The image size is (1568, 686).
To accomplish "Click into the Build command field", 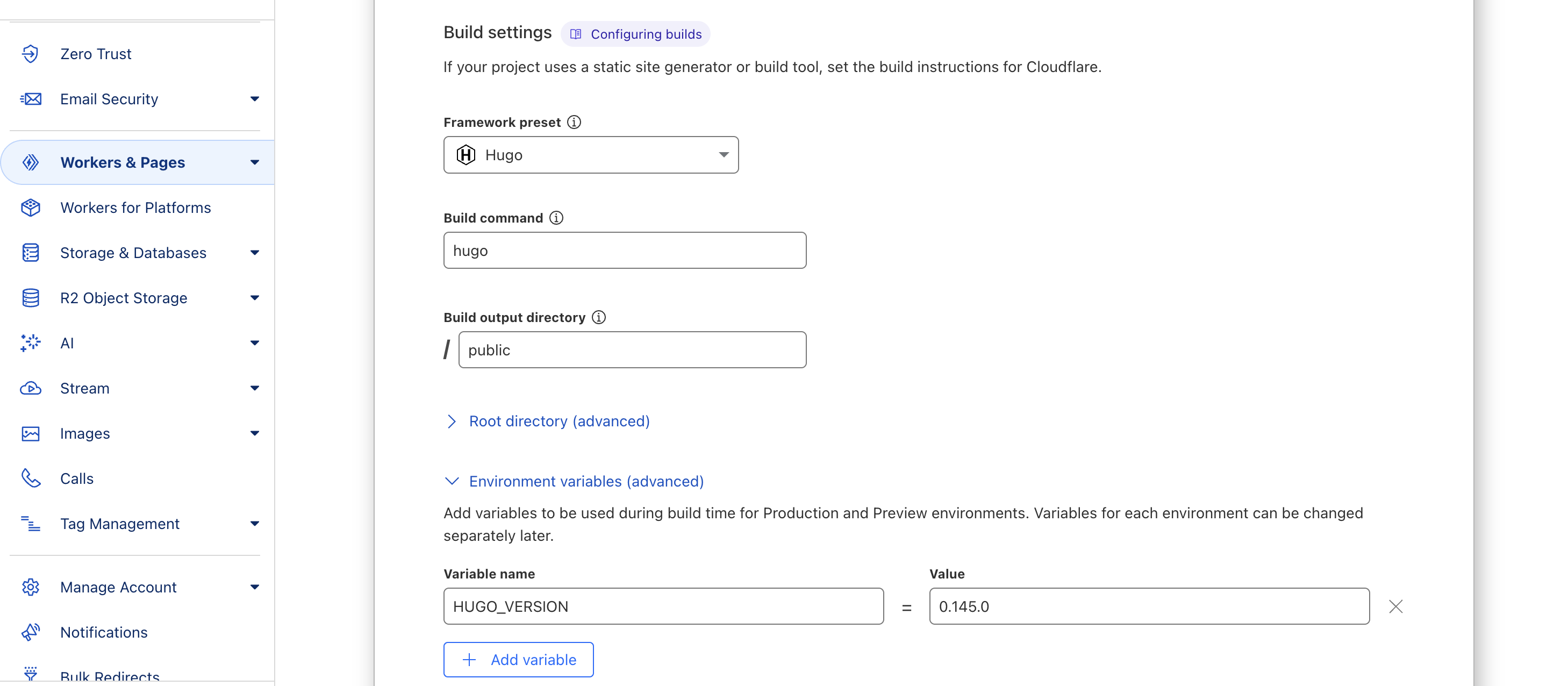I will pyautogui.click(x=625, y=250).
